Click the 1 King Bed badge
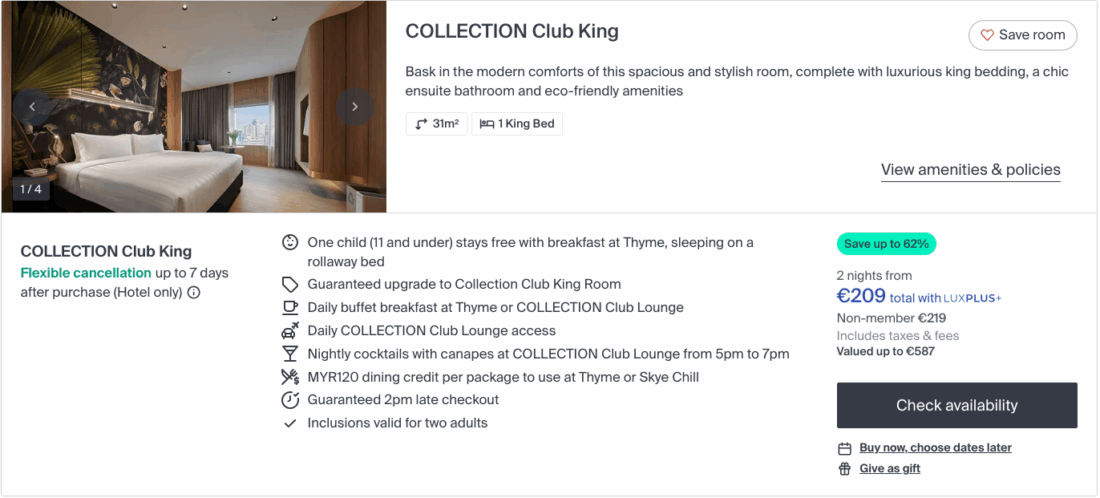This screenshot has width=1100, height=498. tap(517, 124)
